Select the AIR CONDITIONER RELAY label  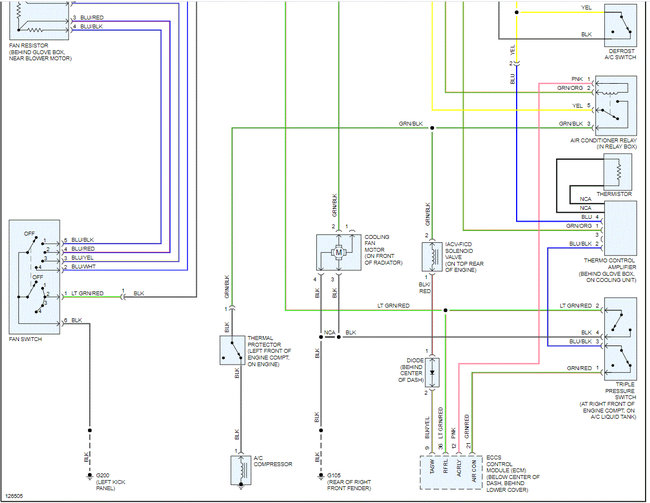coord(603,141)
